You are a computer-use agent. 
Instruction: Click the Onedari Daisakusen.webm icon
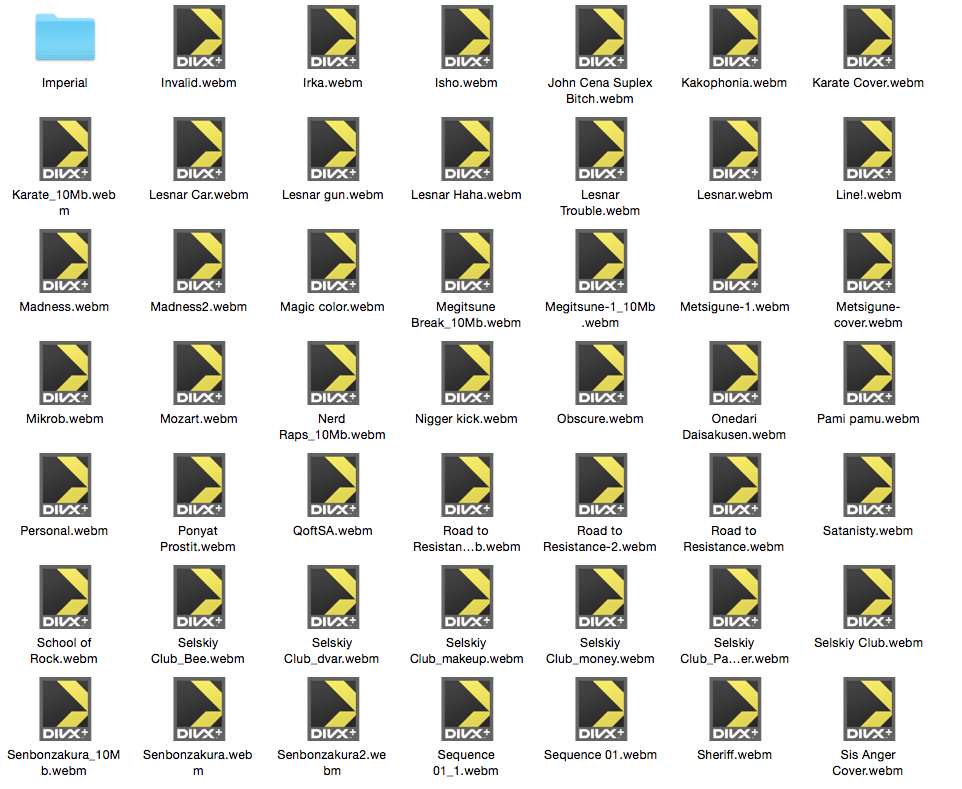[x=735, y=373]
